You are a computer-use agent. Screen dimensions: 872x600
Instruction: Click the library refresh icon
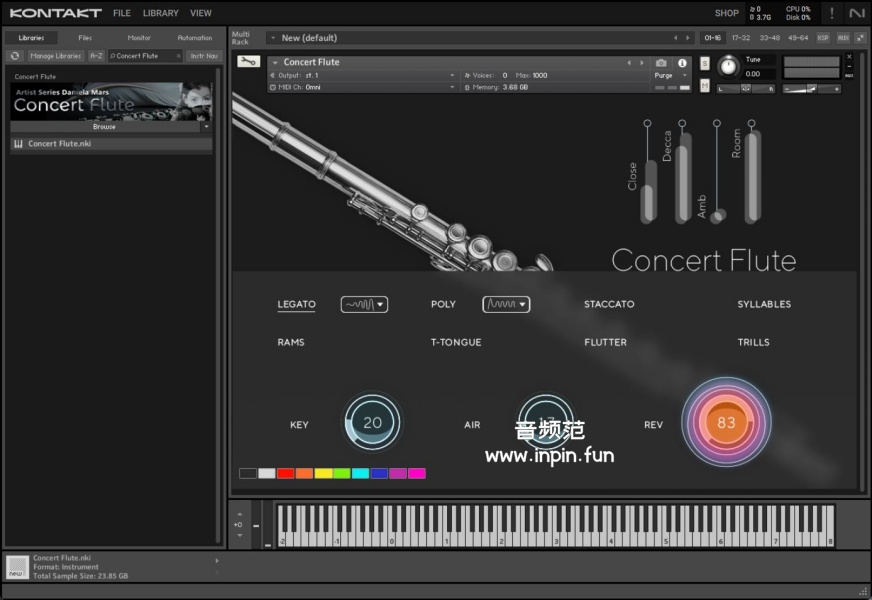click(15, 56)
